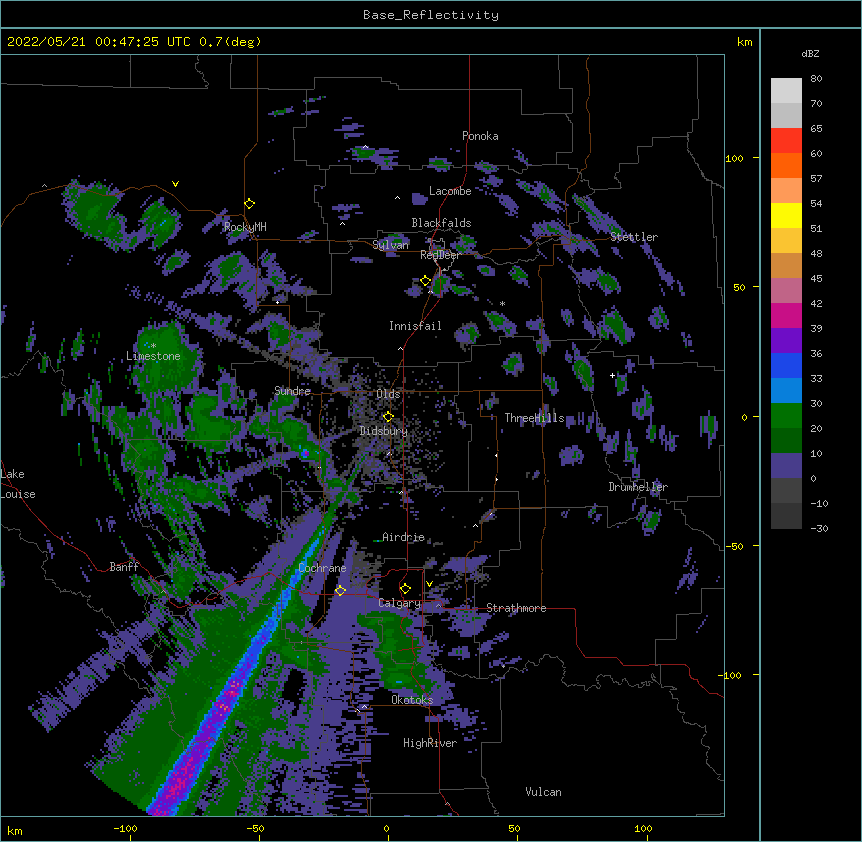Viewport: 862px width, 842px height.
Task: Click the -30 value on the dBZ legend
Action: 819,529
